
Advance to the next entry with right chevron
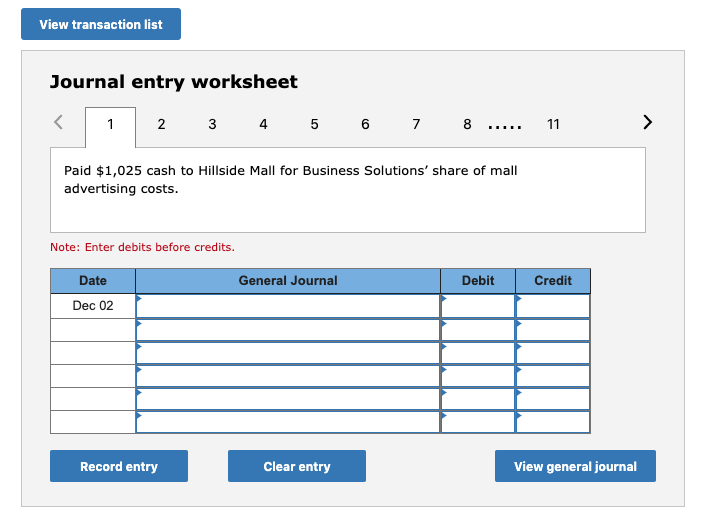(x=647, y=122)
